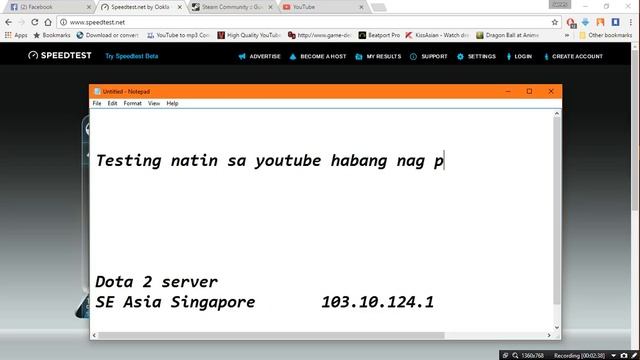Click the camera snapshot icon in recorder bar

624,356
